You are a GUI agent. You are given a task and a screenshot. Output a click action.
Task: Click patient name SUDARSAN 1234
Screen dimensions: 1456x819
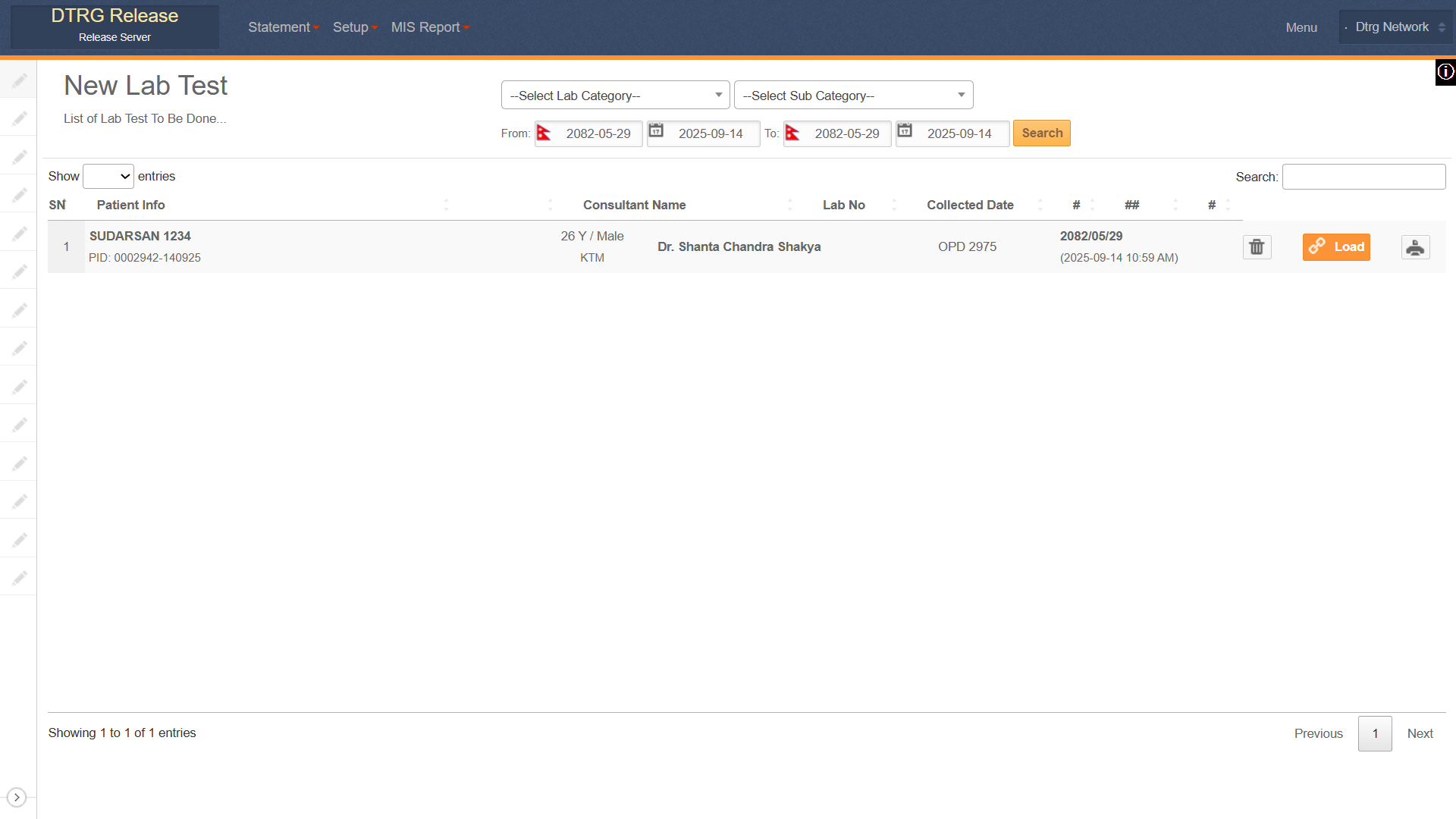(140, 236)
